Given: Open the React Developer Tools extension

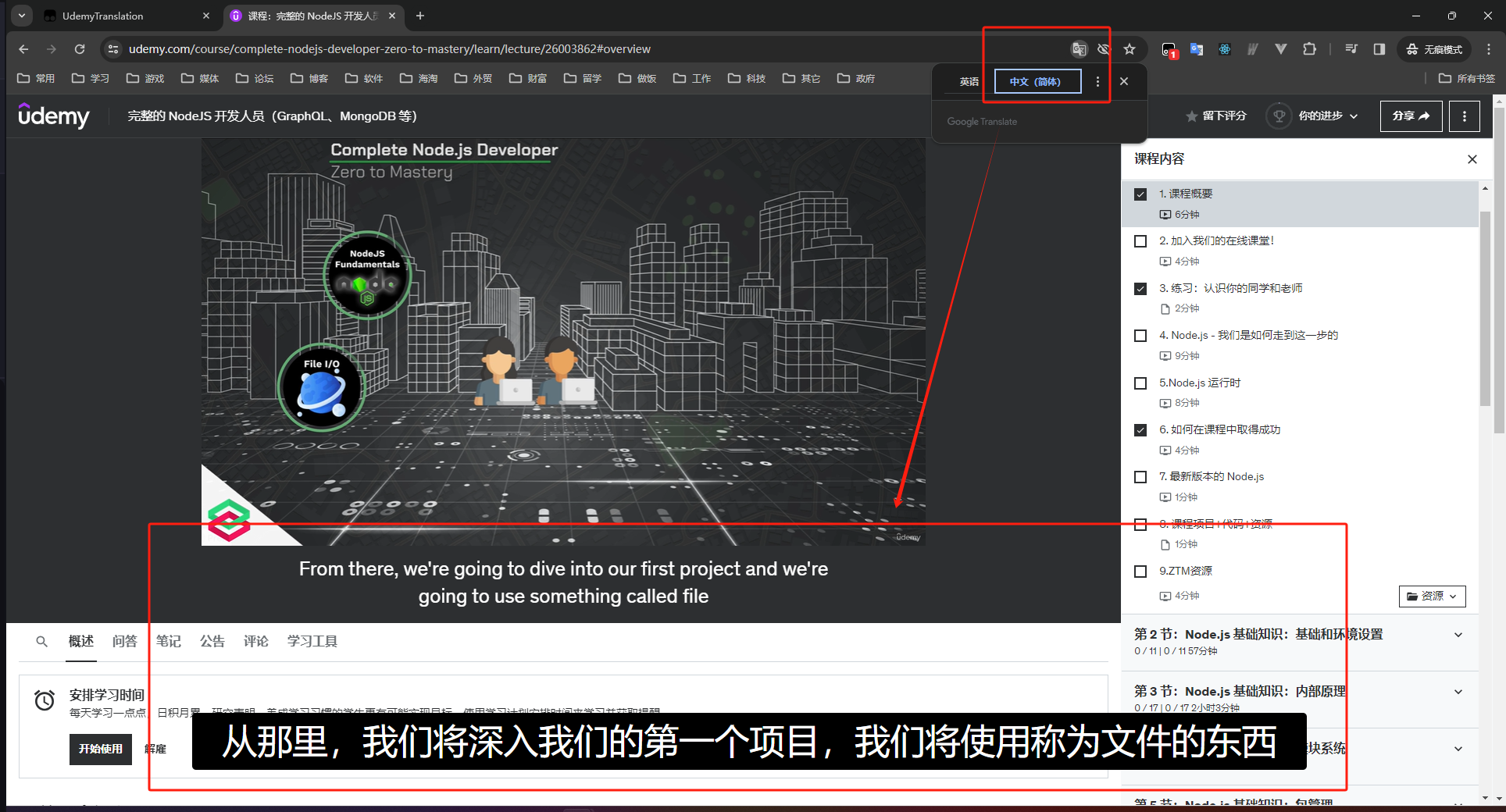Looking at the screenshot, I should (1225, 49).
